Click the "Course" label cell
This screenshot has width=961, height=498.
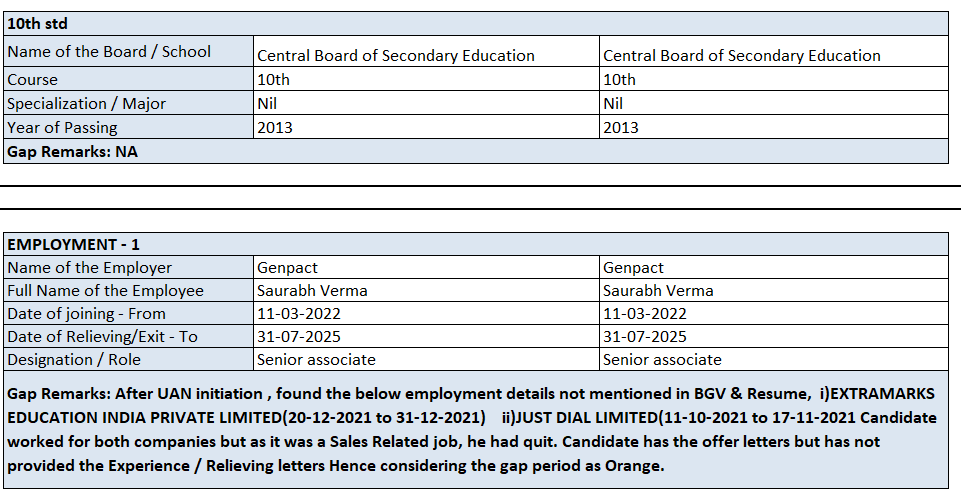pos(33,79)
